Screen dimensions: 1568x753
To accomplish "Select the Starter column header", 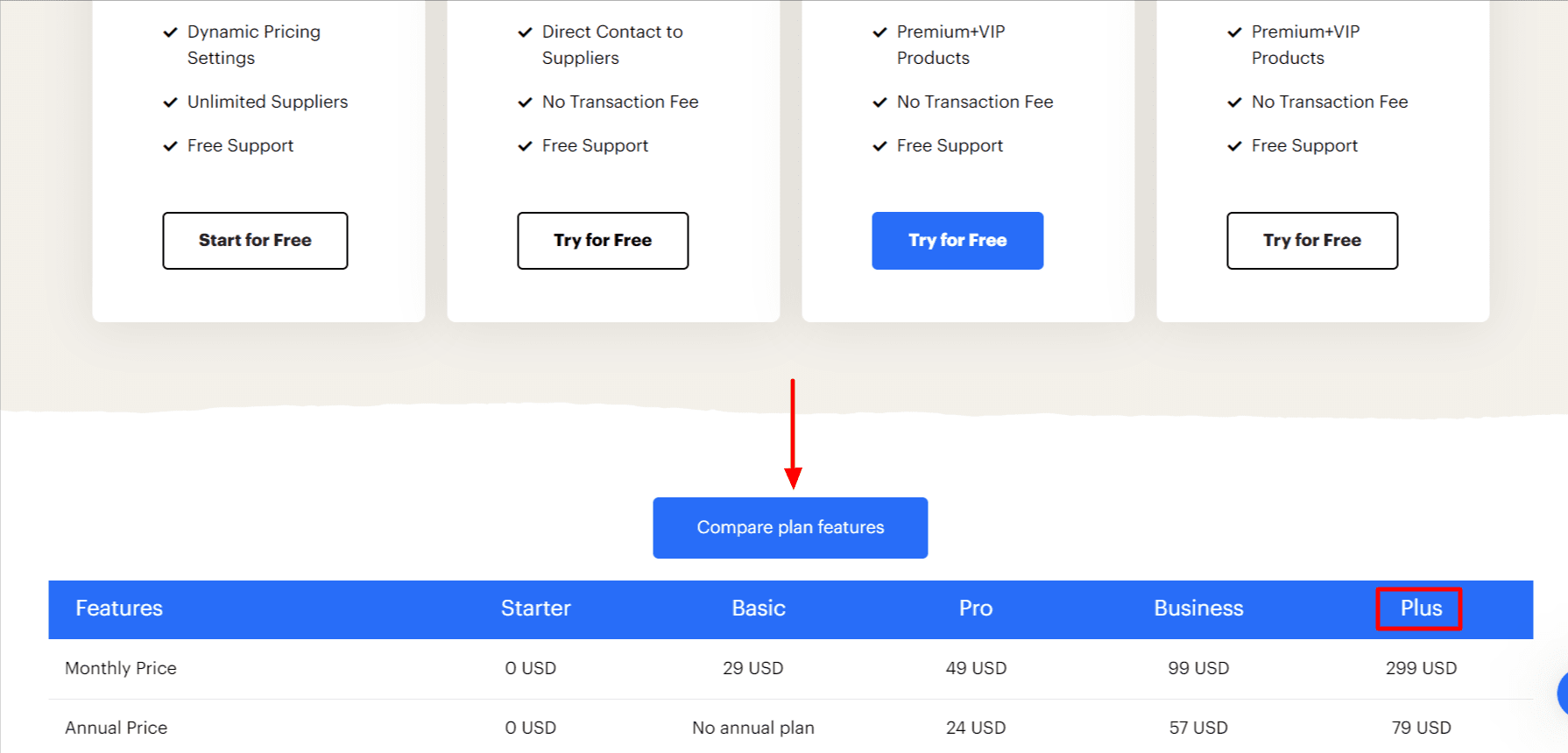I will pyautogui.click(x=535, y=609).
